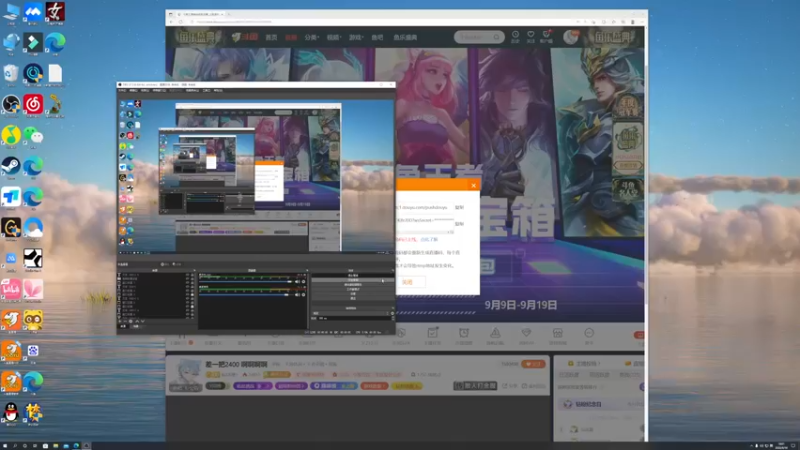
Task: Copy the server address with the first 复制 link
Action: pyautogui.click(x=459, y=208)
